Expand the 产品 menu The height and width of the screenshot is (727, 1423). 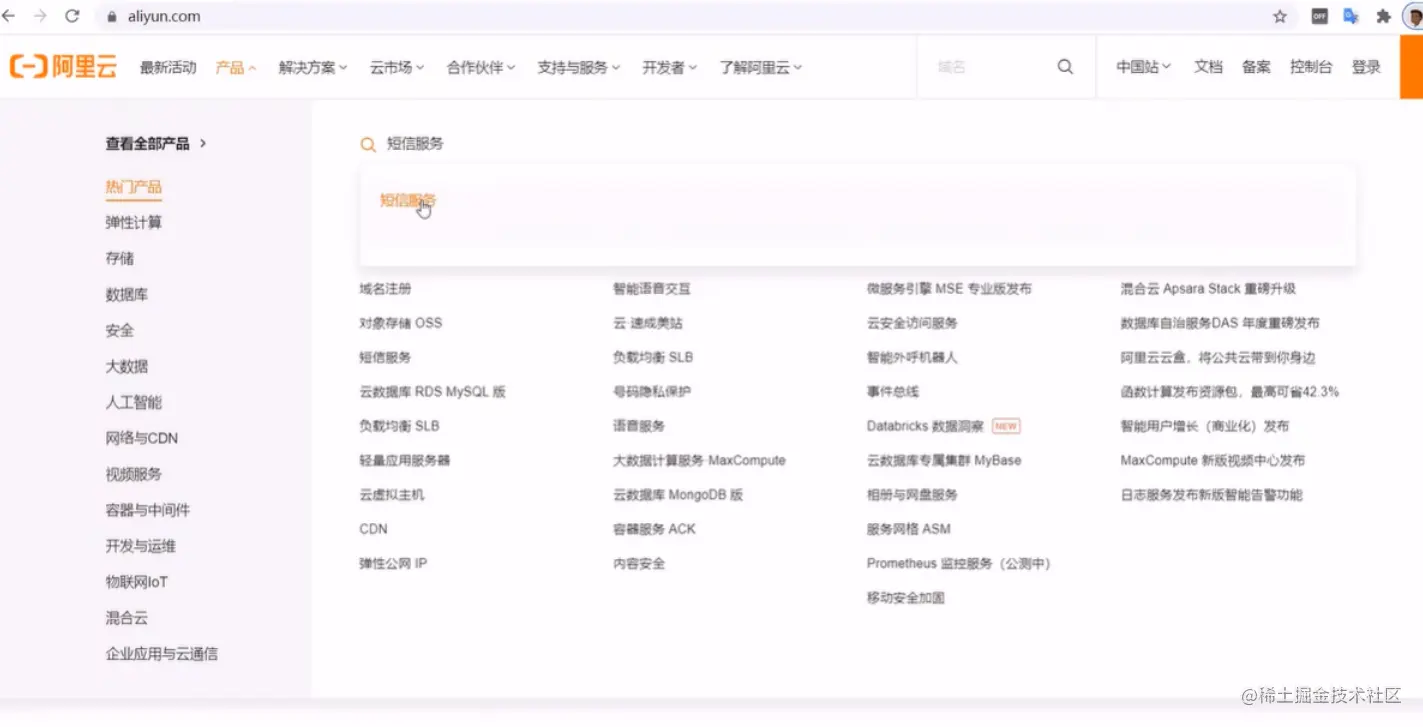point(236,67)
